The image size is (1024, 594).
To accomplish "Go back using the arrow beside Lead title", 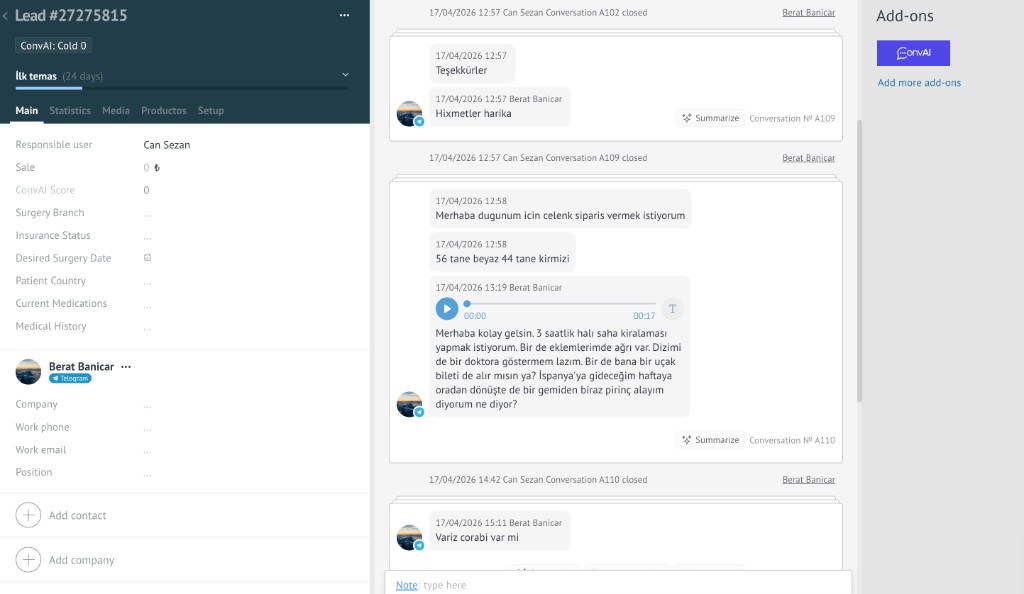I will pyautogui.click(x=5, y=16).
